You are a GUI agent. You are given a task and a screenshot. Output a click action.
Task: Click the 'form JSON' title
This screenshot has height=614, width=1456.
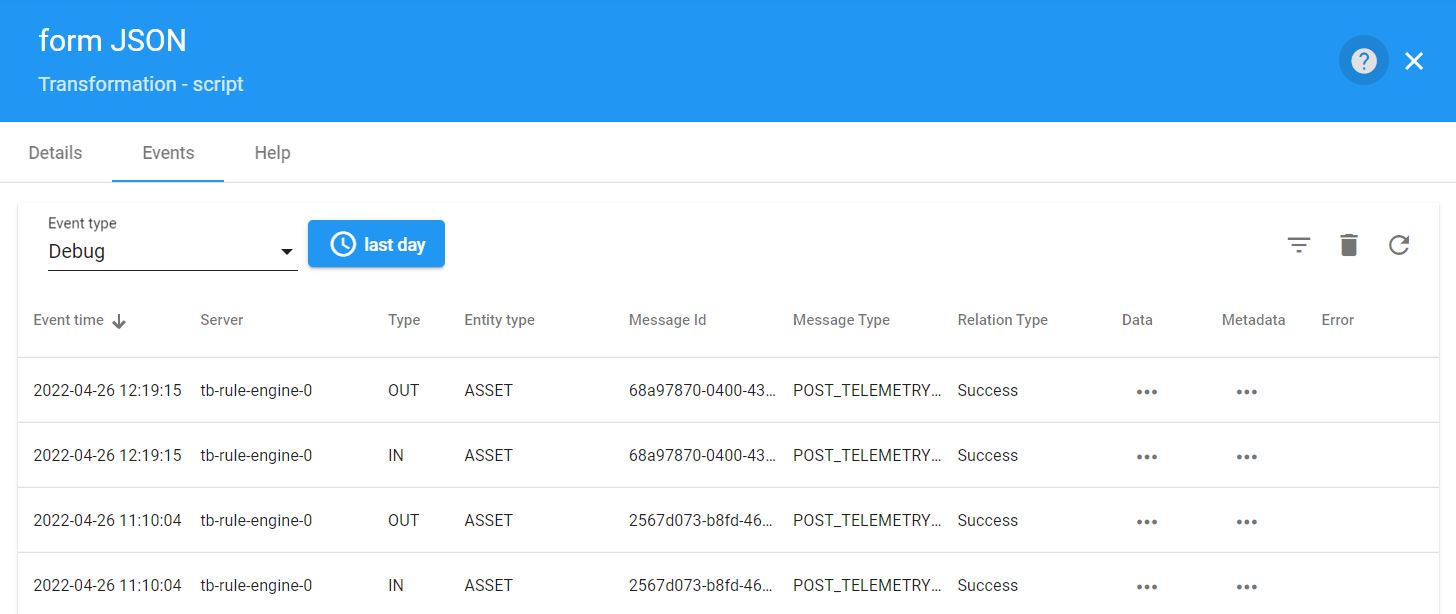point(112,40)
